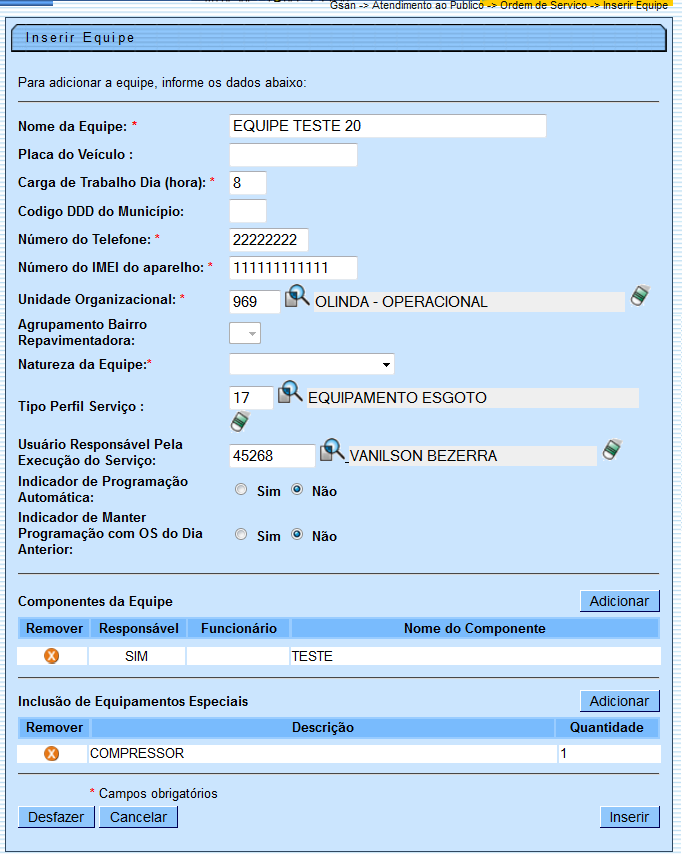The image size is (683, 865).
Task: Open search for Tipo Perfil Serviço
Action: pyautogui.click(x=289, y=394)
